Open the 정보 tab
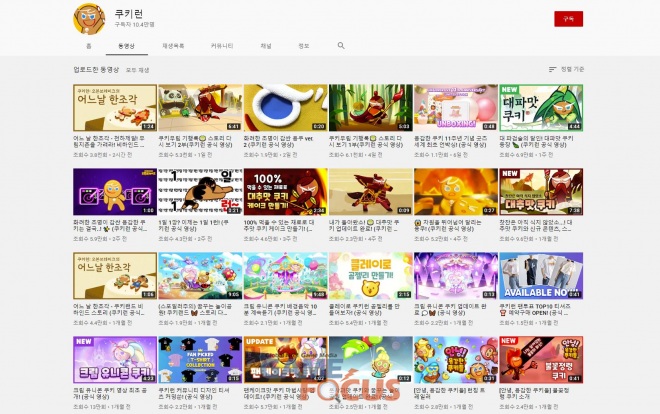 click(303, 46)
